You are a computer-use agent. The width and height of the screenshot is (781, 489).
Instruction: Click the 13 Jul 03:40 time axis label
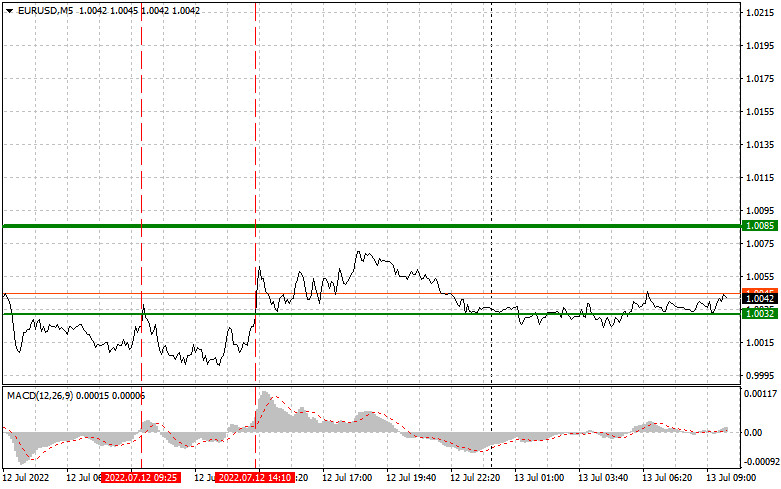(603, 478)
